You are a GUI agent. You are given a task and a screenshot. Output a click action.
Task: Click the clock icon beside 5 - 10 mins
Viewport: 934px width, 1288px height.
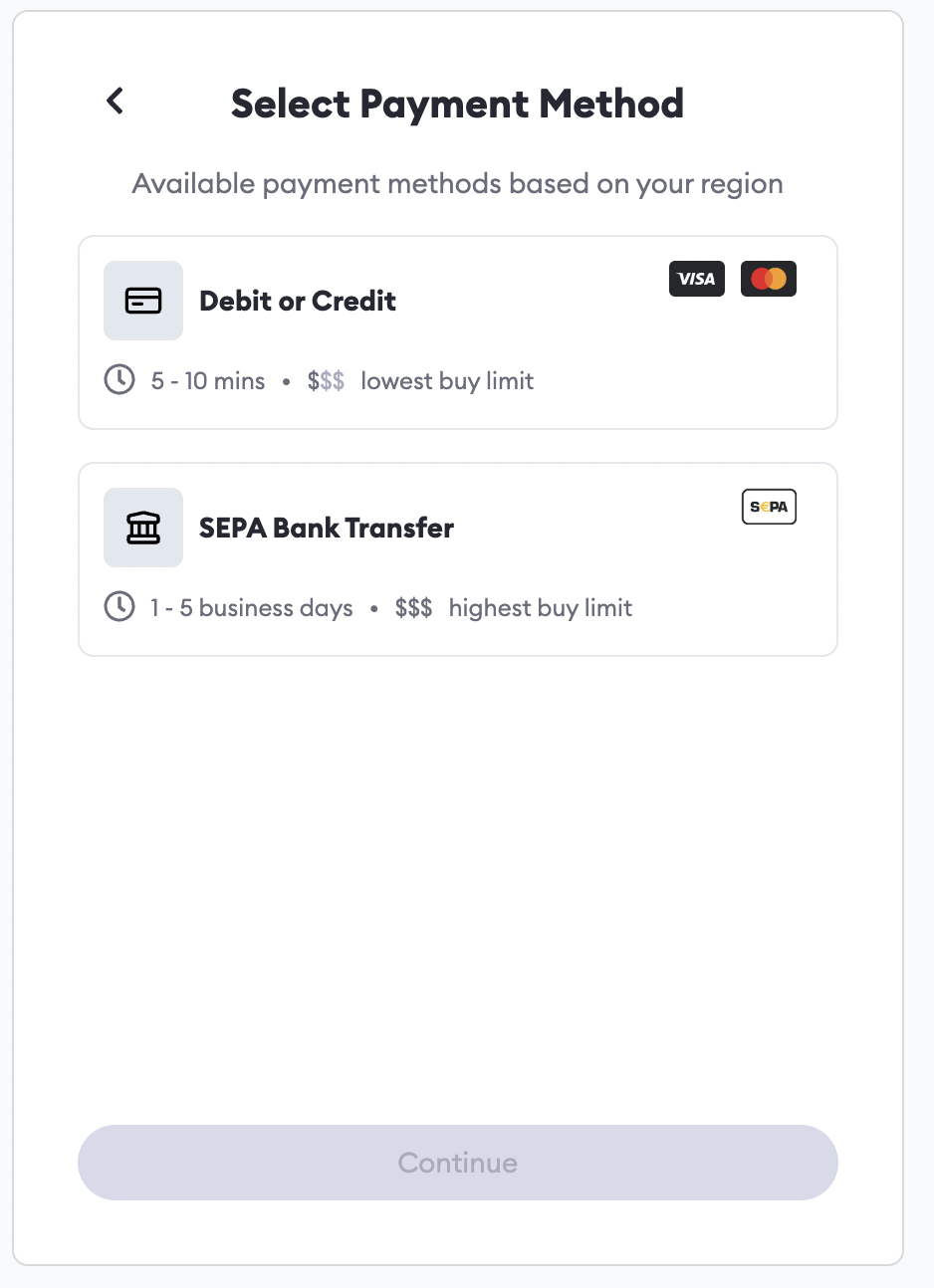pos(119,379)
